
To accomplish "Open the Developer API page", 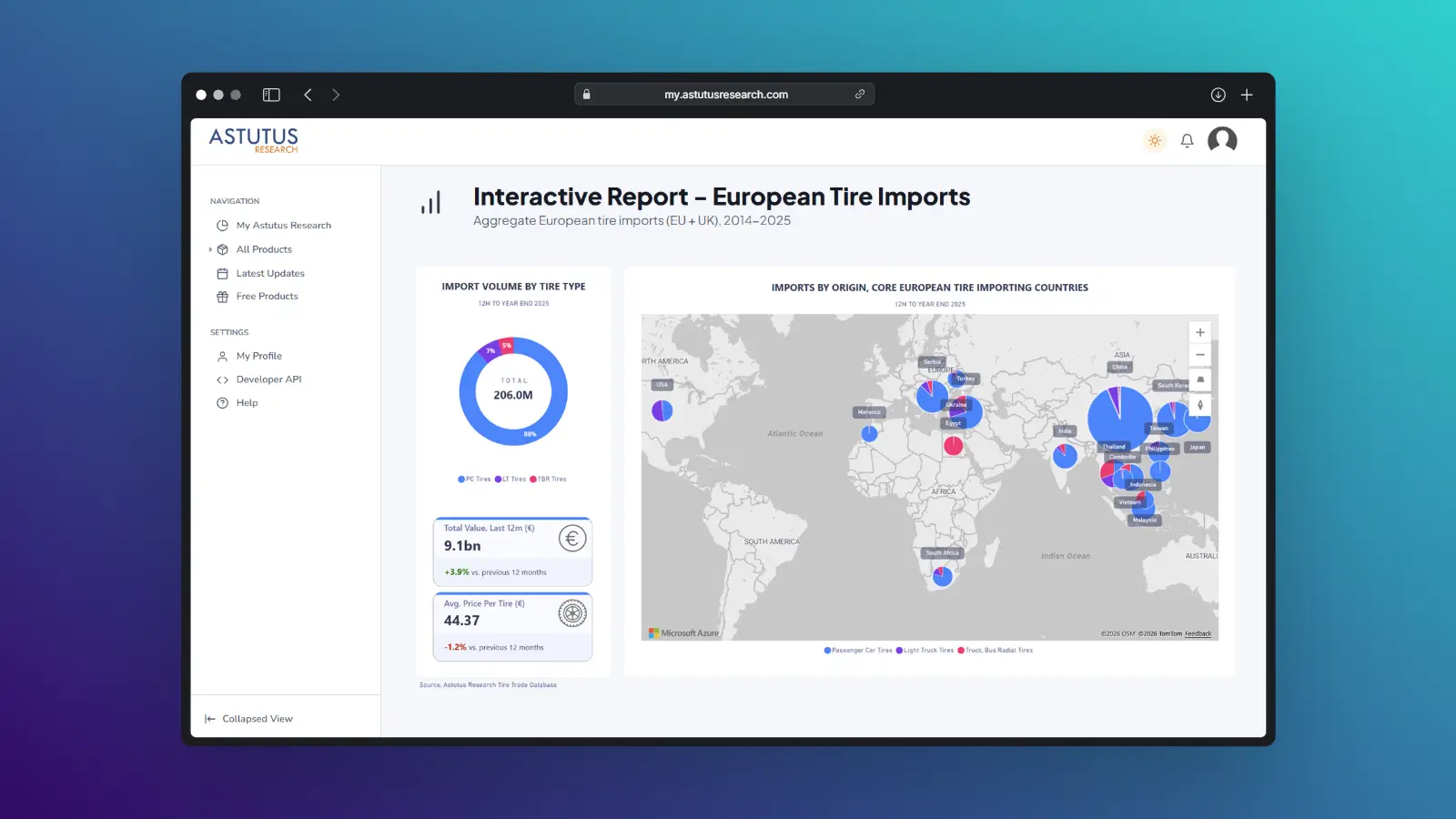I will coord(268,379).
